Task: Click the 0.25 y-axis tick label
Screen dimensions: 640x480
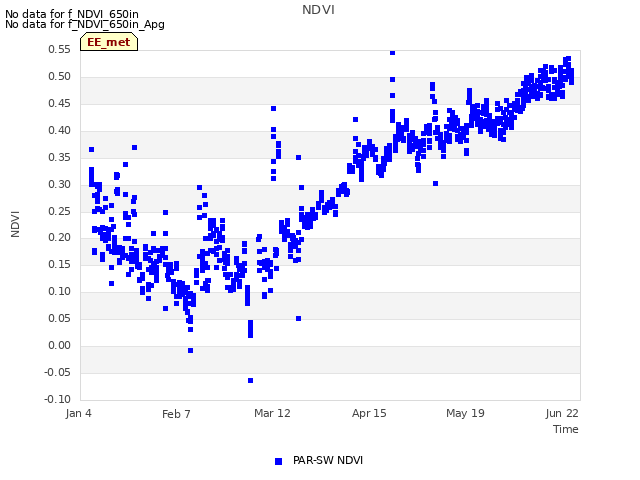Action: coord(60,211)
